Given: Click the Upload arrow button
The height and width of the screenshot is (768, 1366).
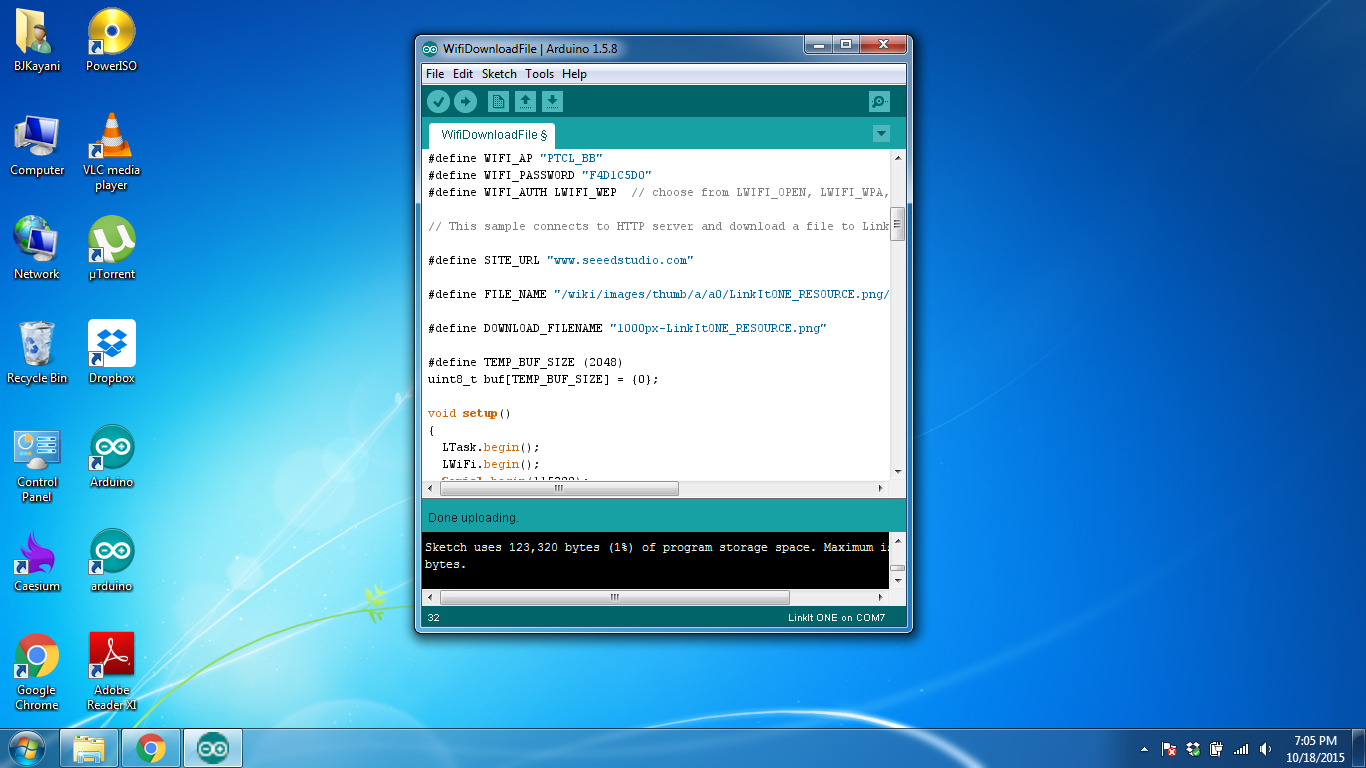Looking at the screenshot, I should click(465, 101).
